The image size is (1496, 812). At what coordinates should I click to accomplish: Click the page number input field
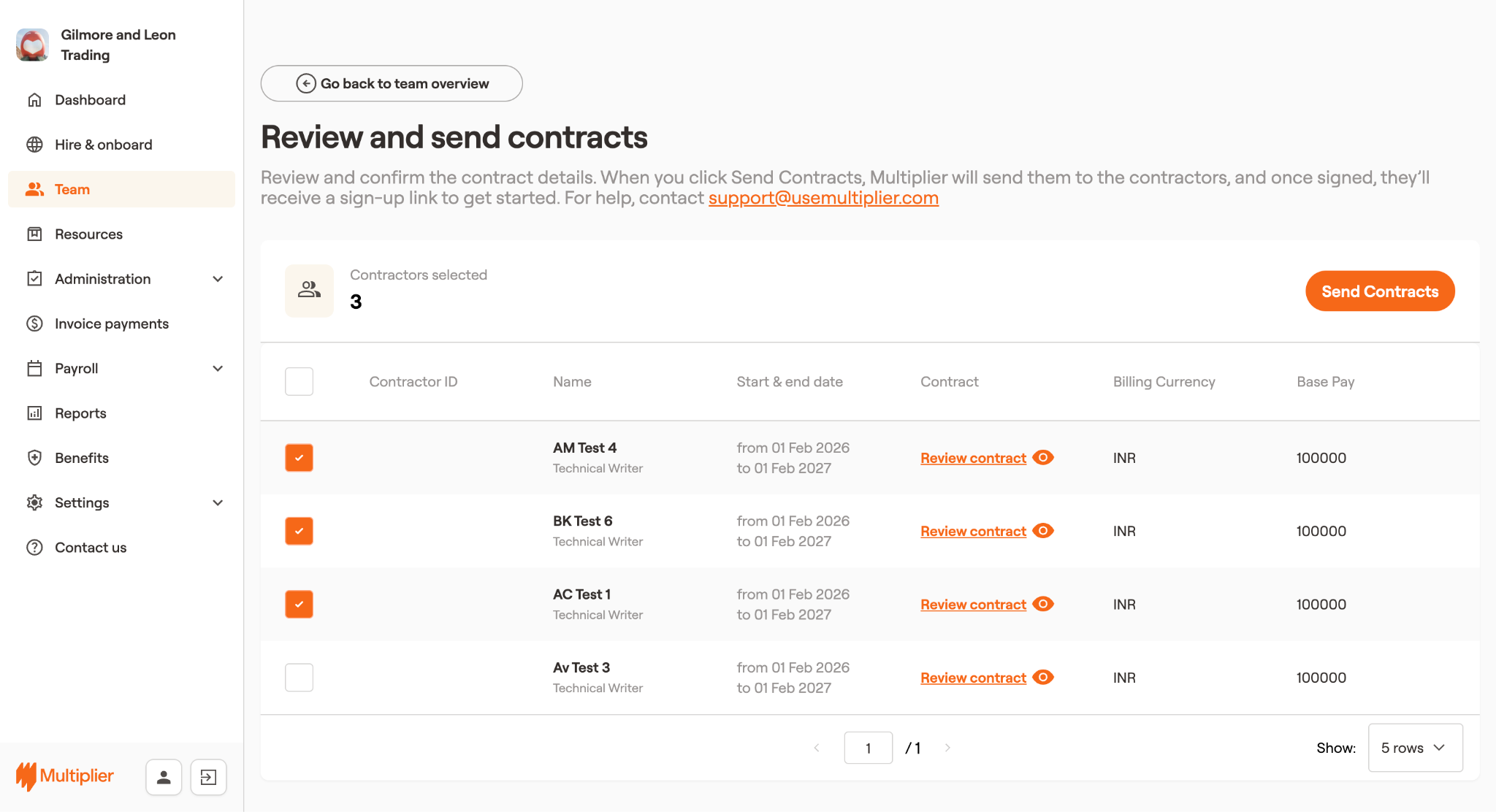868,748
